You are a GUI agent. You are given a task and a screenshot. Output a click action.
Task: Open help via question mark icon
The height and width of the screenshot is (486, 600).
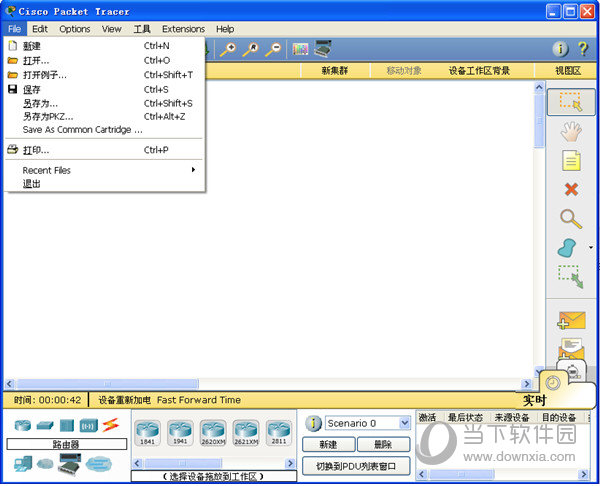[x=583, y=49]
